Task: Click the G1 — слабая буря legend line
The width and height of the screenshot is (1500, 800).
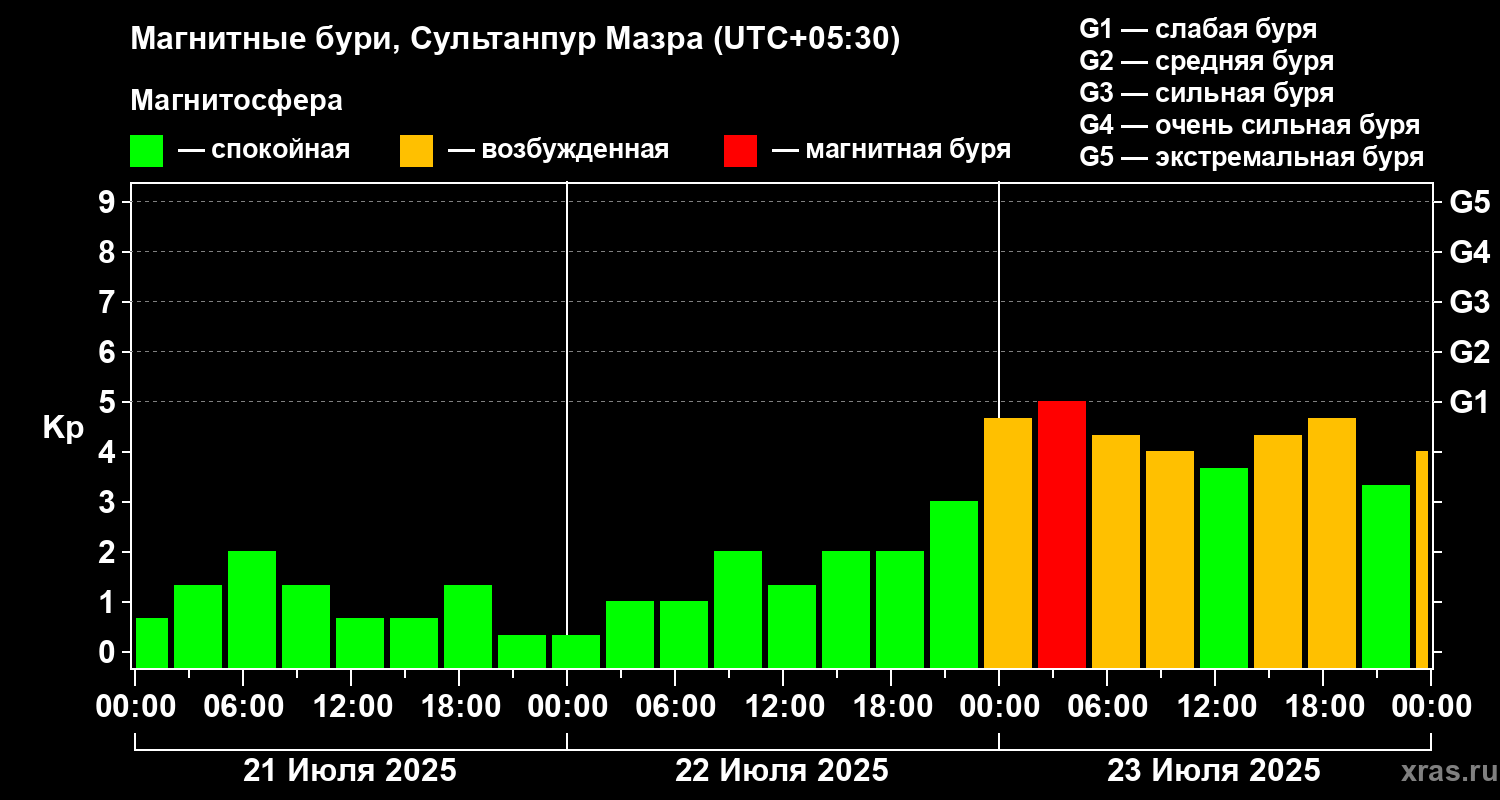Action: [x=1198, y=28]
